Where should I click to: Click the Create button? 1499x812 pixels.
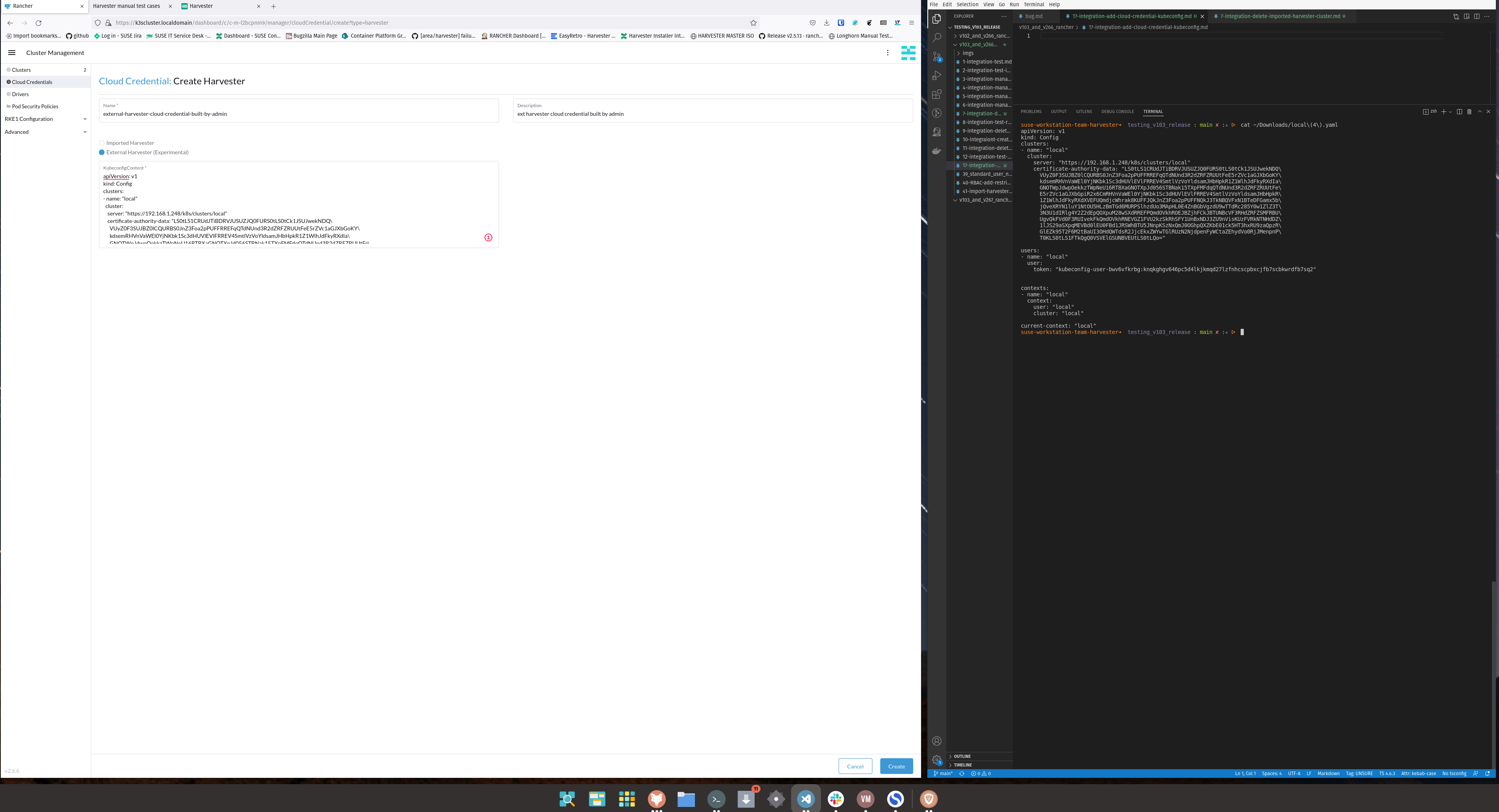click(896, 766)
